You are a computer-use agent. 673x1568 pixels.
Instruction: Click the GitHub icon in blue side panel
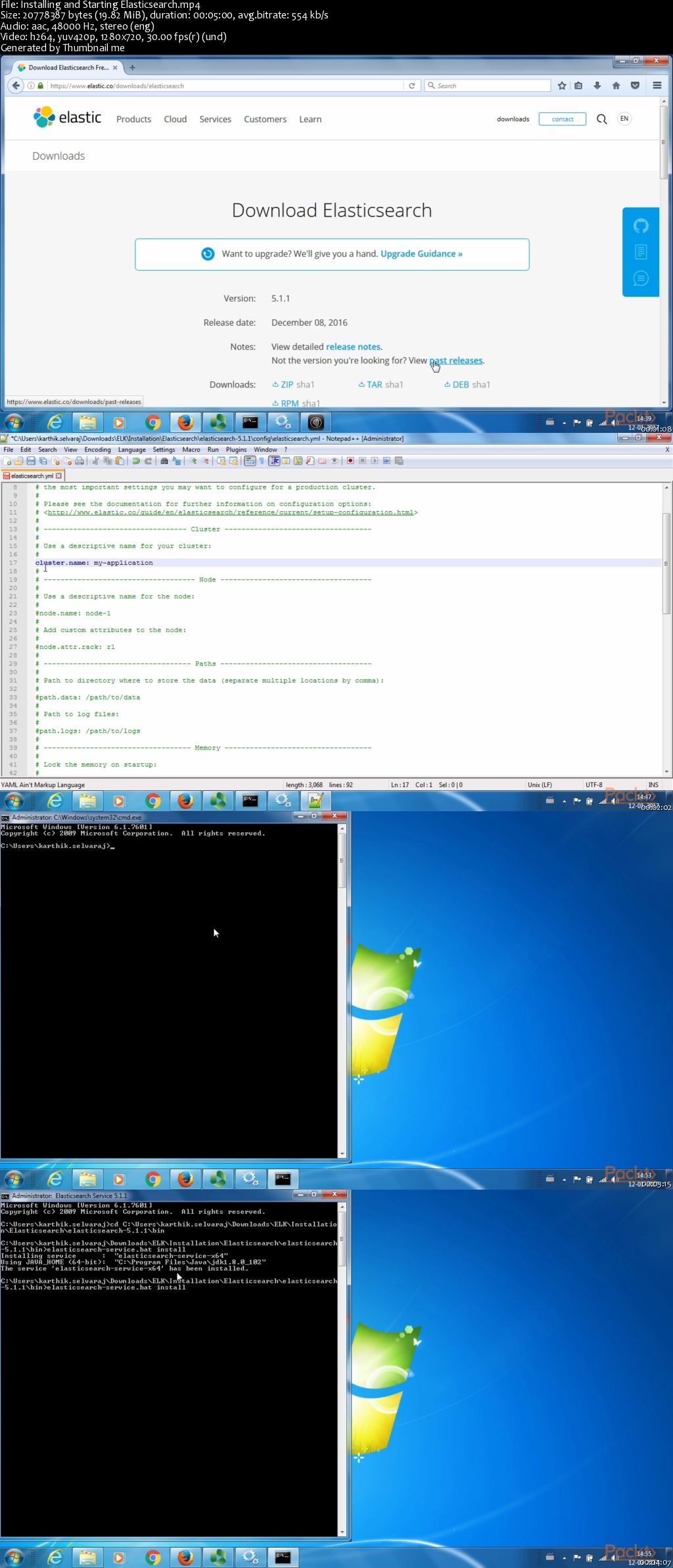coord(641,226)
